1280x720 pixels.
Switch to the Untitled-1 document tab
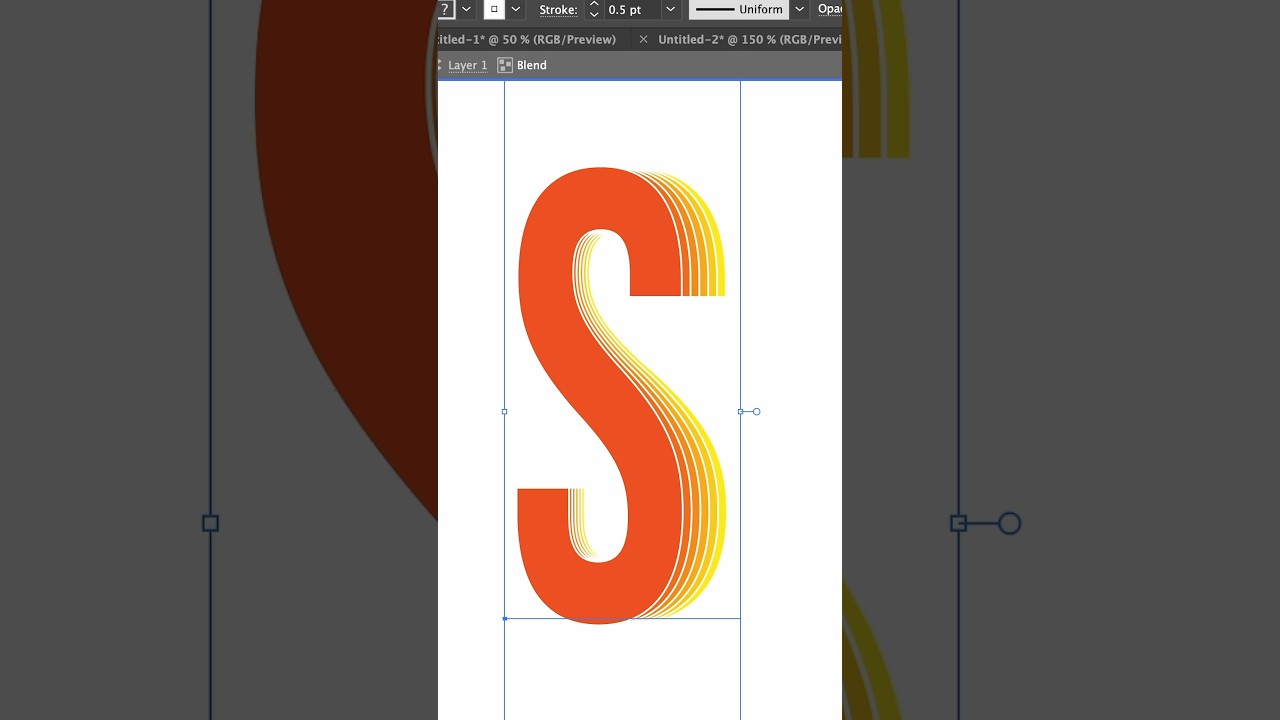point(527,39)
